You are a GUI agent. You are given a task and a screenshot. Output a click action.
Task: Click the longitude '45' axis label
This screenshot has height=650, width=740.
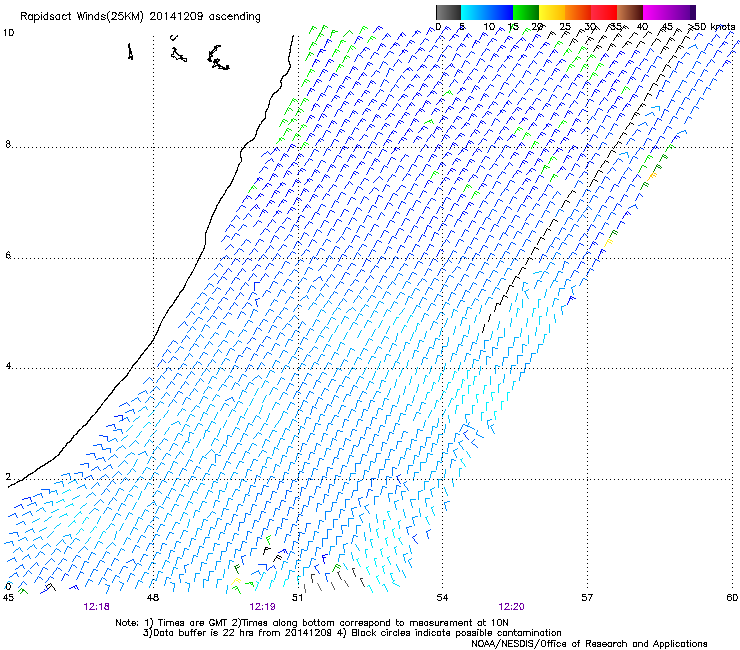pos(8,598)
